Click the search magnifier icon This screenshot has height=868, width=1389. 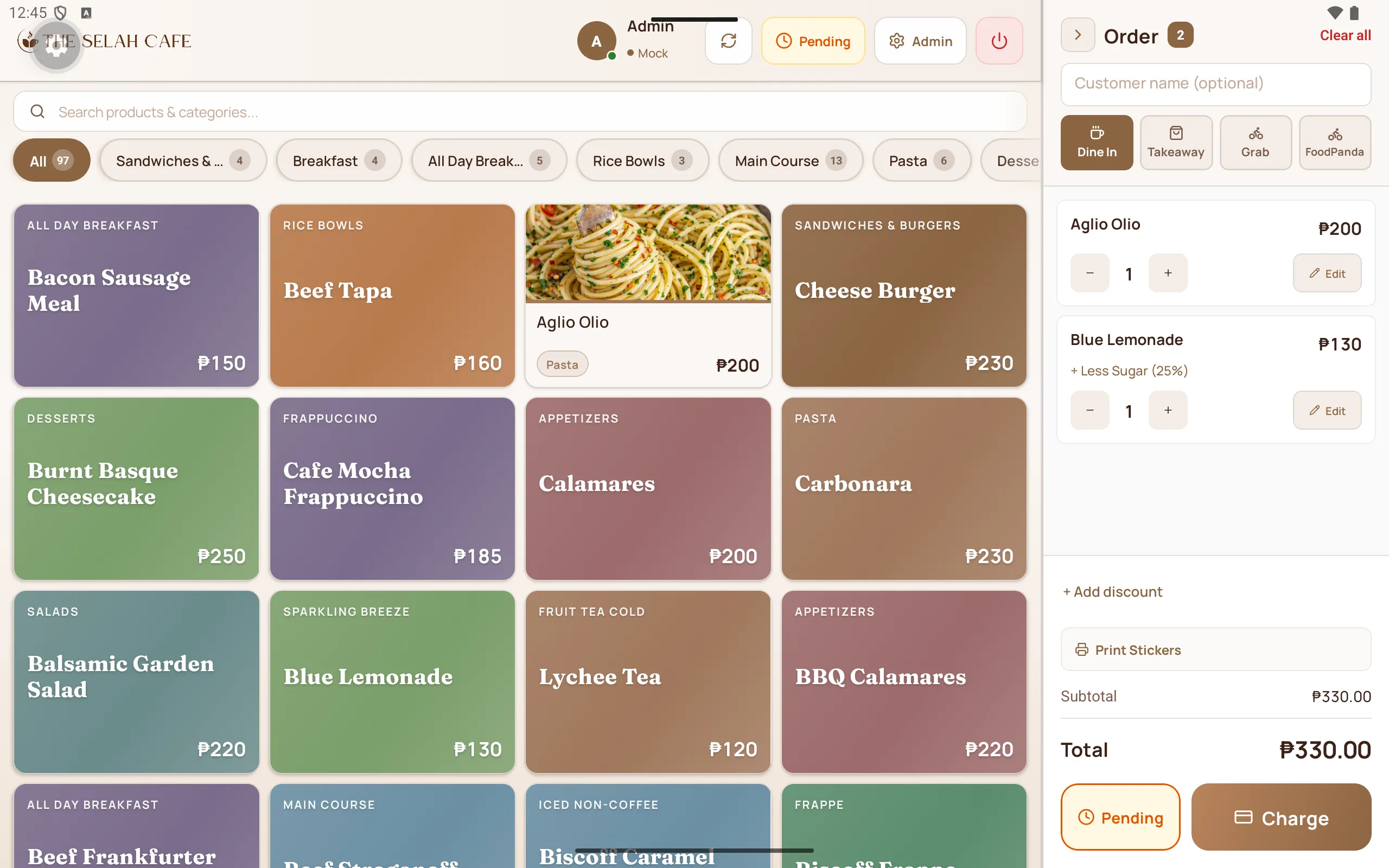click(37, 111)
